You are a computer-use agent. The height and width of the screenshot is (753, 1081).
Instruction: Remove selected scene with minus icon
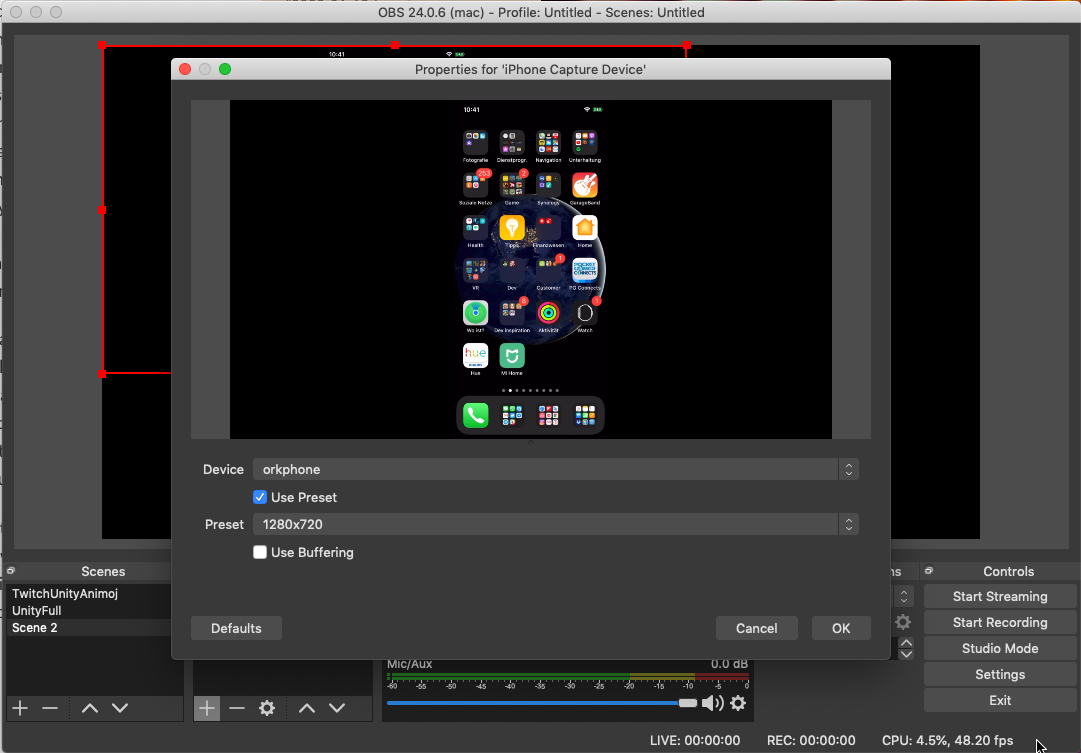click(50, 708)
